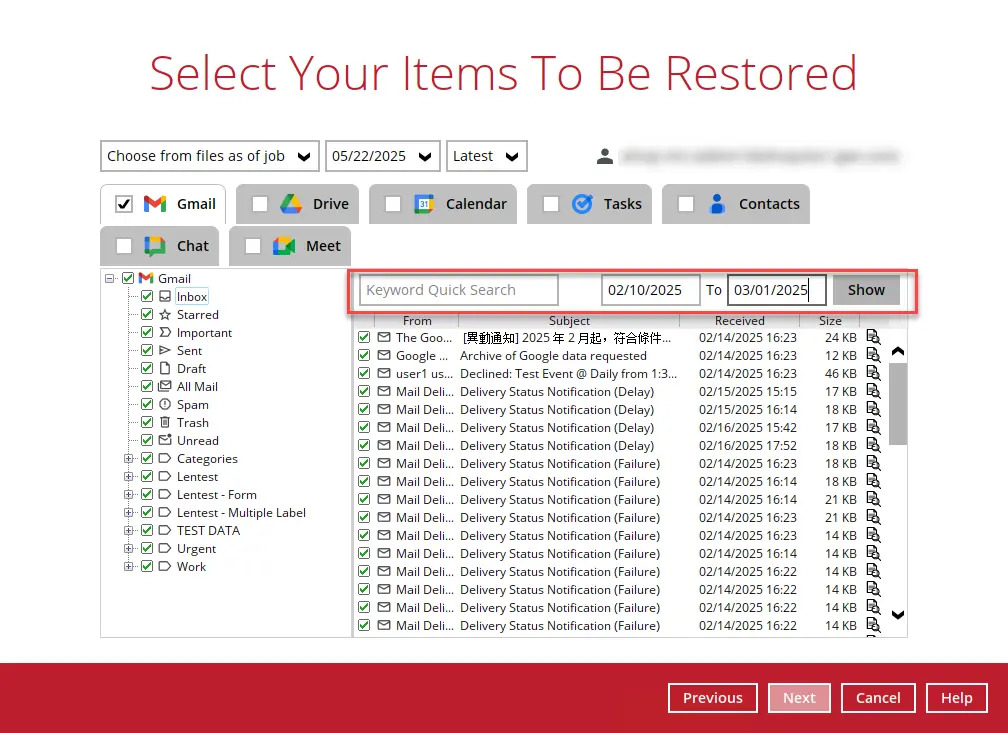Screen dimensions: 1008x733
Task: Click the Google Contacts icon
Action: click(717, 204)
